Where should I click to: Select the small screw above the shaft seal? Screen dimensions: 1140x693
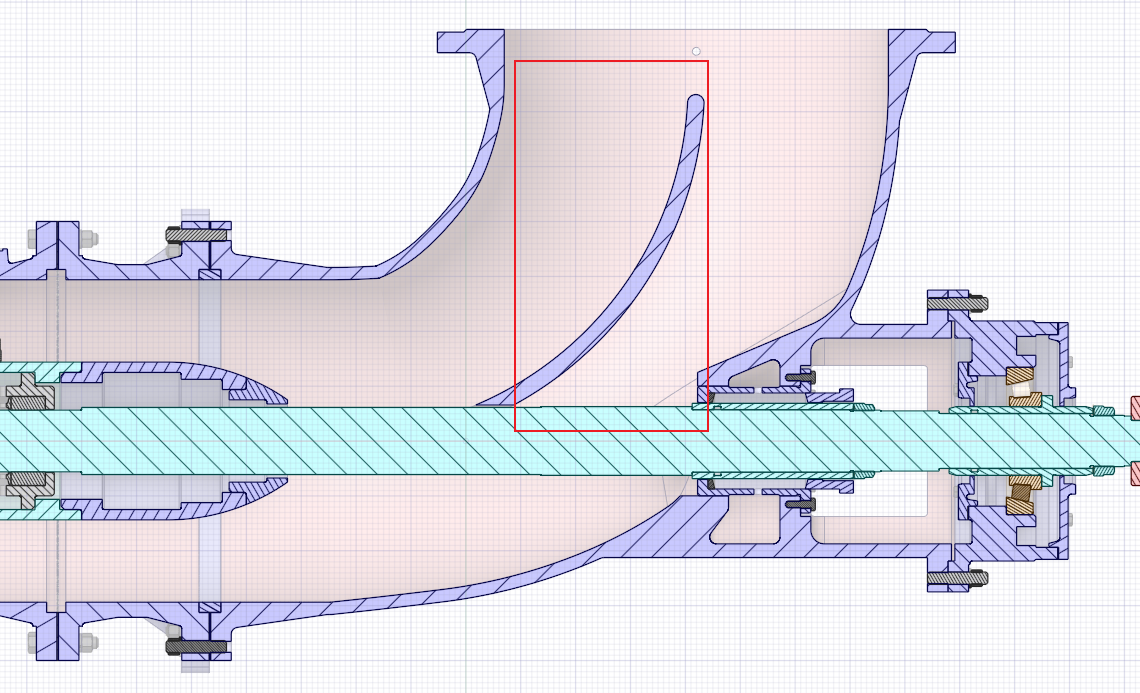tap(799, 377)
